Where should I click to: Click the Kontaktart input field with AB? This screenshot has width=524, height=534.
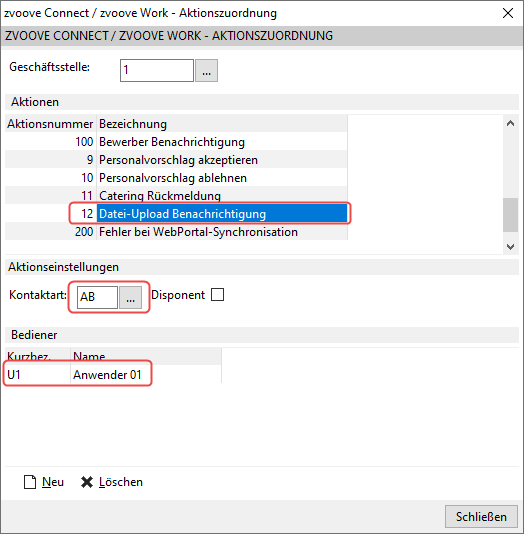click(x=97, y=297)
